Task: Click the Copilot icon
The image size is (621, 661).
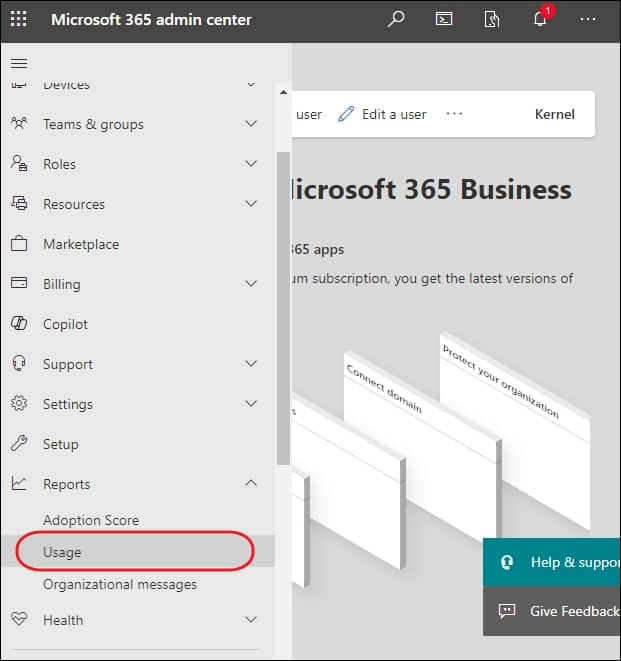Action: coord(19,323)
